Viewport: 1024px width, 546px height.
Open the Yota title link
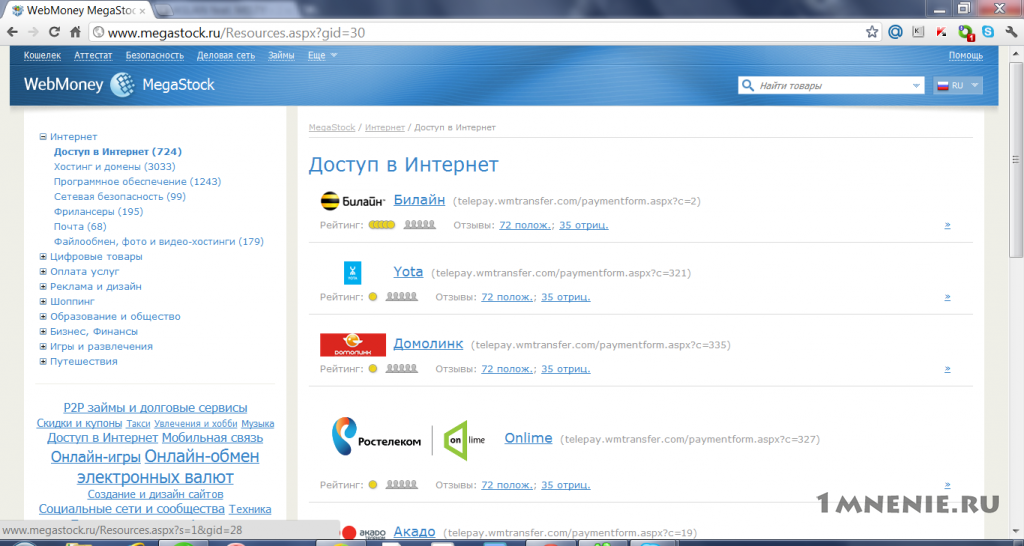pos(408,272)
